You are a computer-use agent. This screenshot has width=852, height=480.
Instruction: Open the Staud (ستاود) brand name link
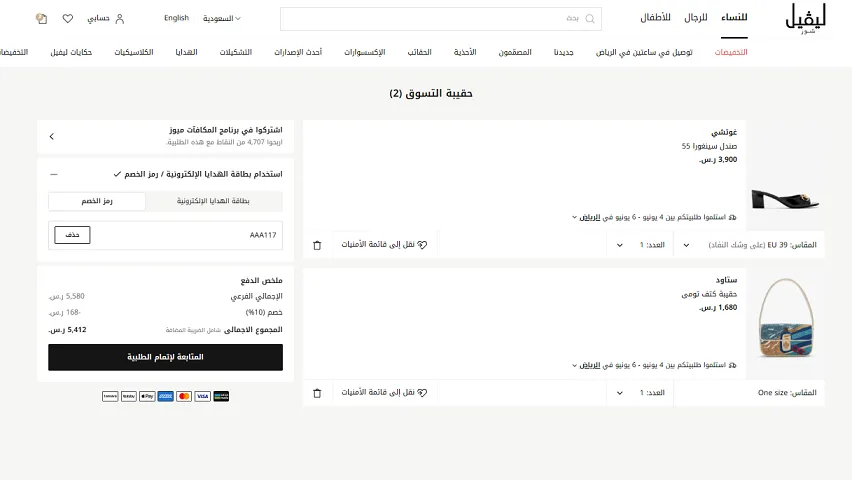pyautogui.click(x=726, y=280)
